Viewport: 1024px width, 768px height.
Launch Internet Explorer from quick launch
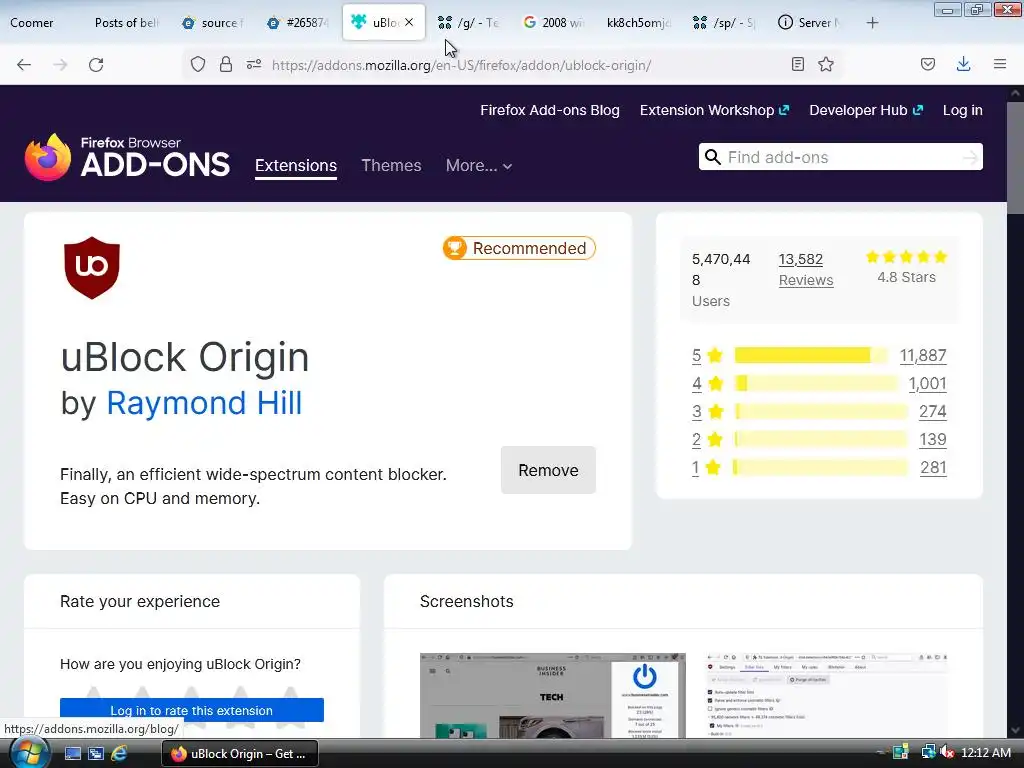(119, 754)
